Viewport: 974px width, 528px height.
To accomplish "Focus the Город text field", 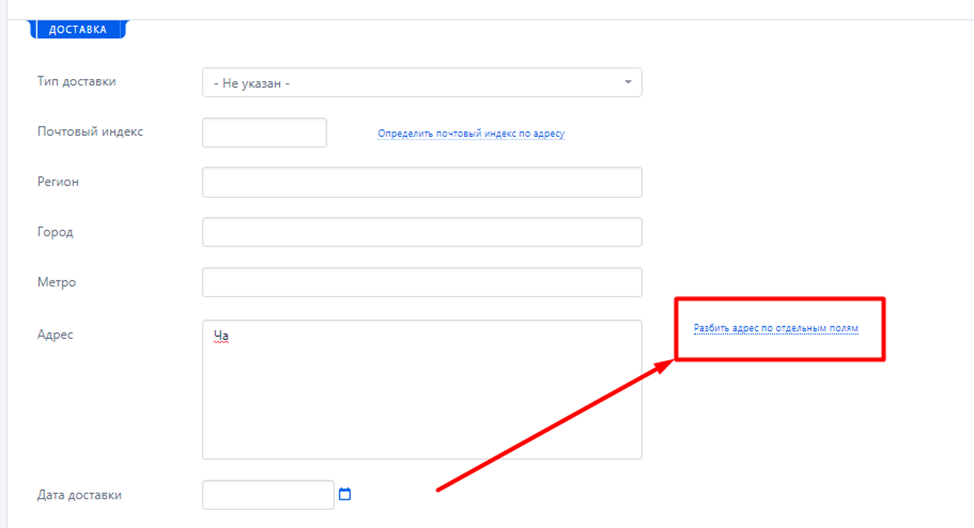I will coord(422,232).
